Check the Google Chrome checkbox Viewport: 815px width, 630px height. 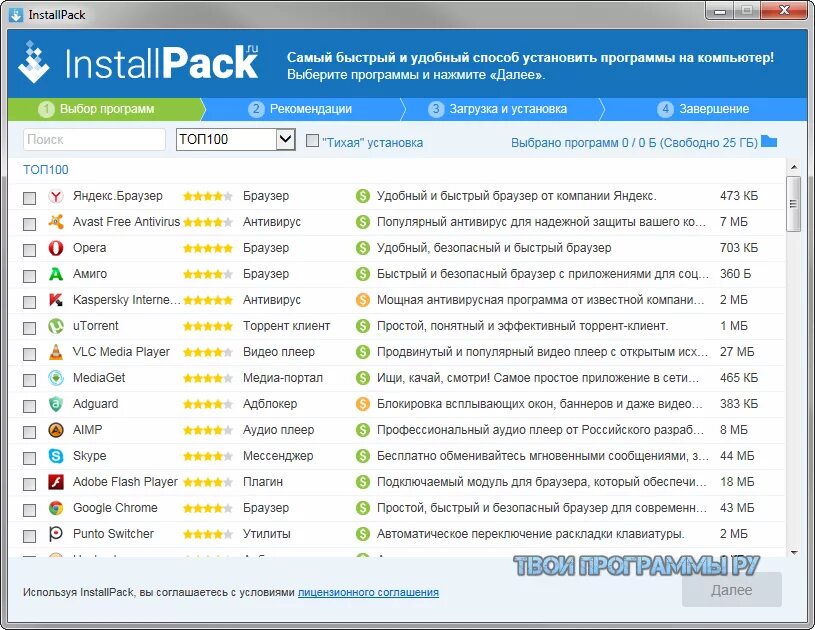(x=30, y=510)
